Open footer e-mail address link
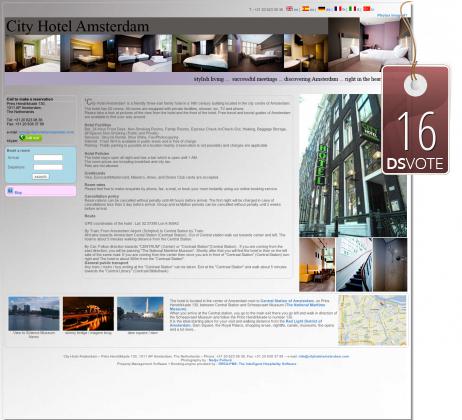462x420 pixels. click(x=324, y=356)
